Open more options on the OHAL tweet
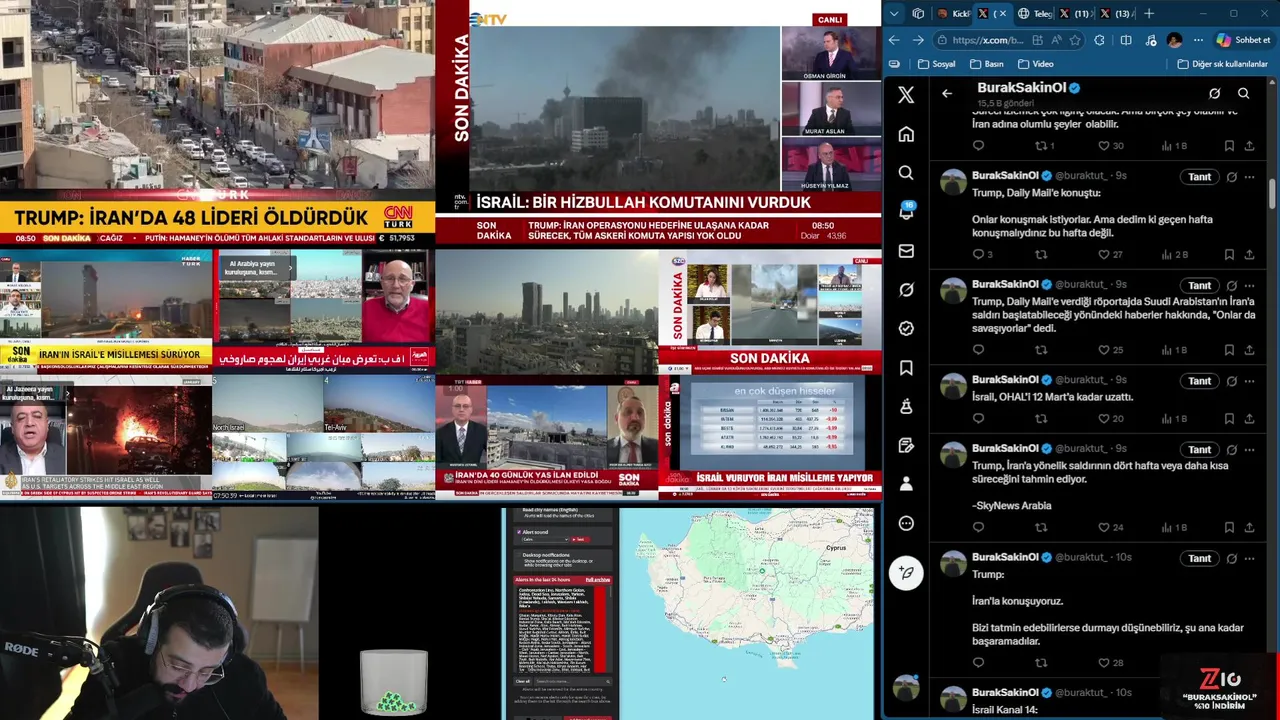Screen dimensions: 1280x720 click(x=1250, y=381)
